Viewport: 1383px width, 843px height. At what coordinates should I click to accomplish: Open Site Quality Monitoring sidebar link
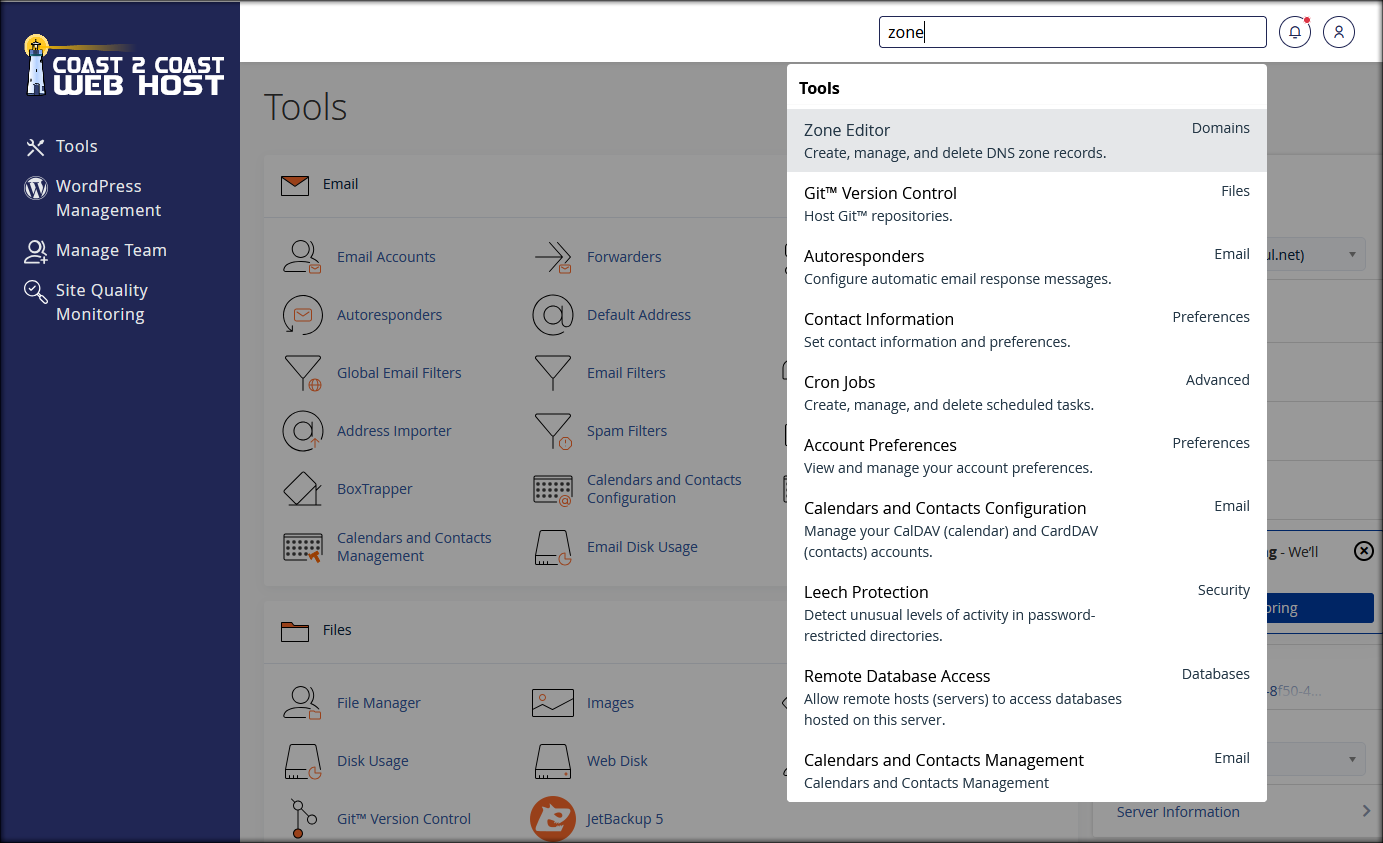101,302
